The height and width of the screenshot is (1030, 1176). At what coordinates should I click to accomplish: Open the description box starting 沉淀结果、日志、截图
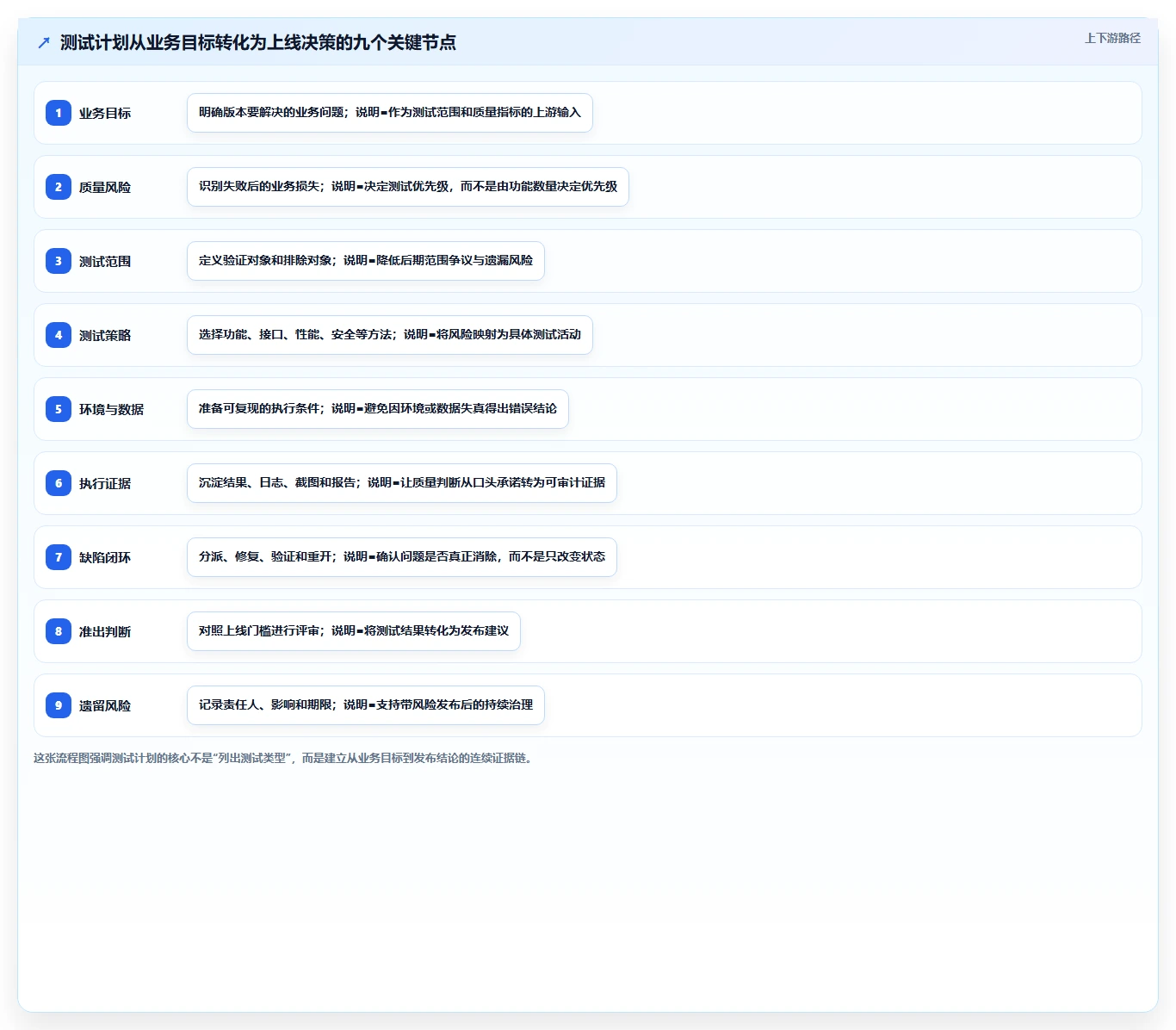click(x=402, y=483)
